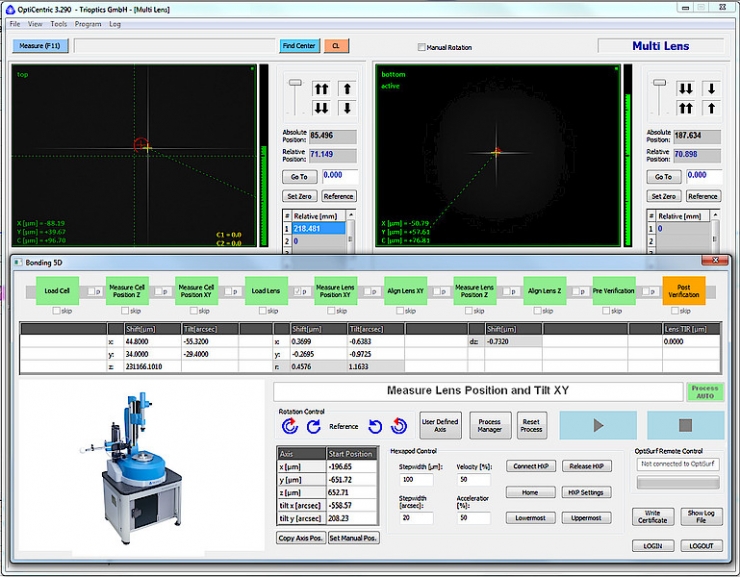Click single down arrow in bottom camera panel
740x577 pixels.
(x=711, y=89)
